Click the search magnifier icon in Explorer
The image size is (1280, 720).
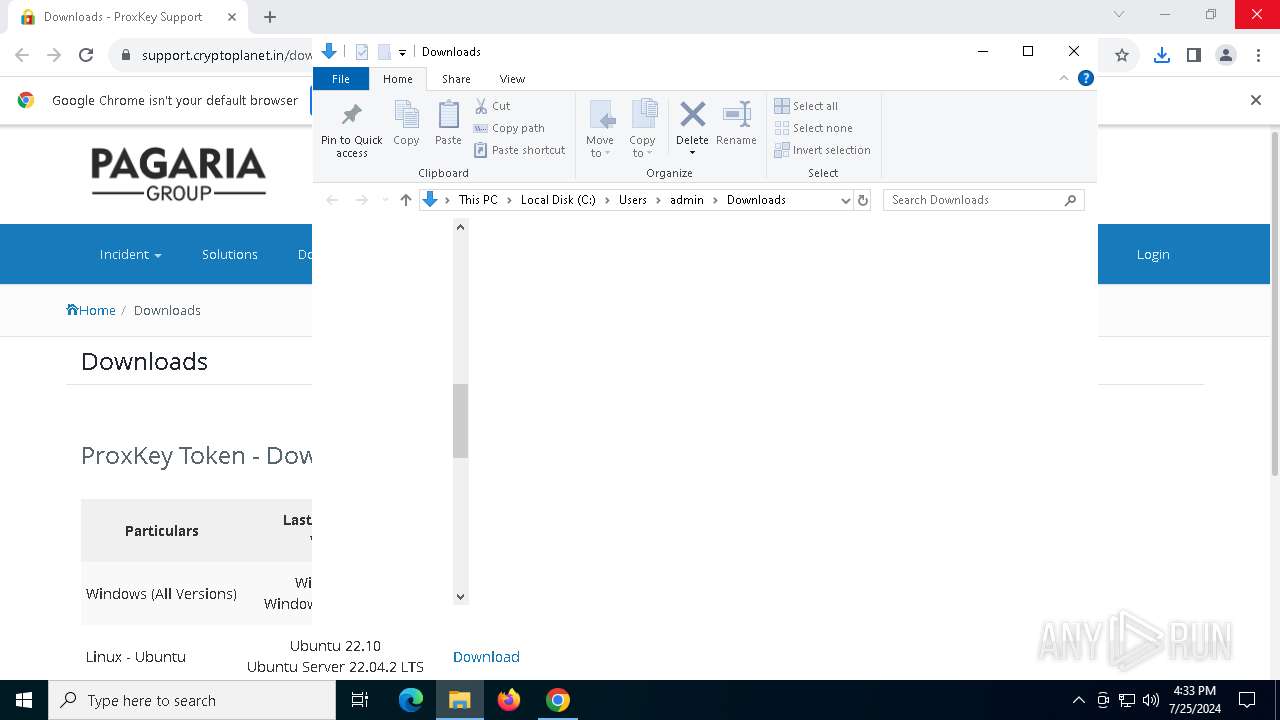1070,200
